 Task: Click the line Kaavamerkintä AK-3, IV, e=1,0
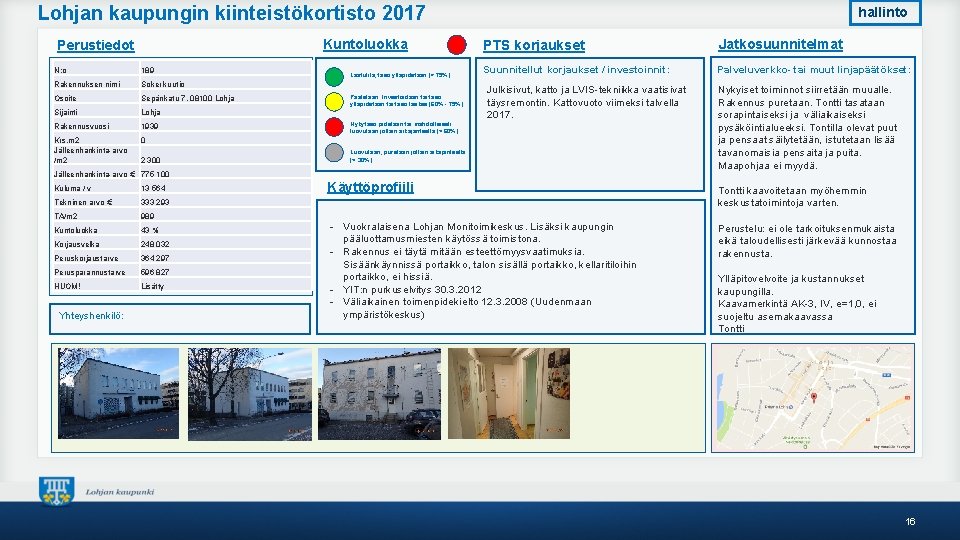point(797,304)
